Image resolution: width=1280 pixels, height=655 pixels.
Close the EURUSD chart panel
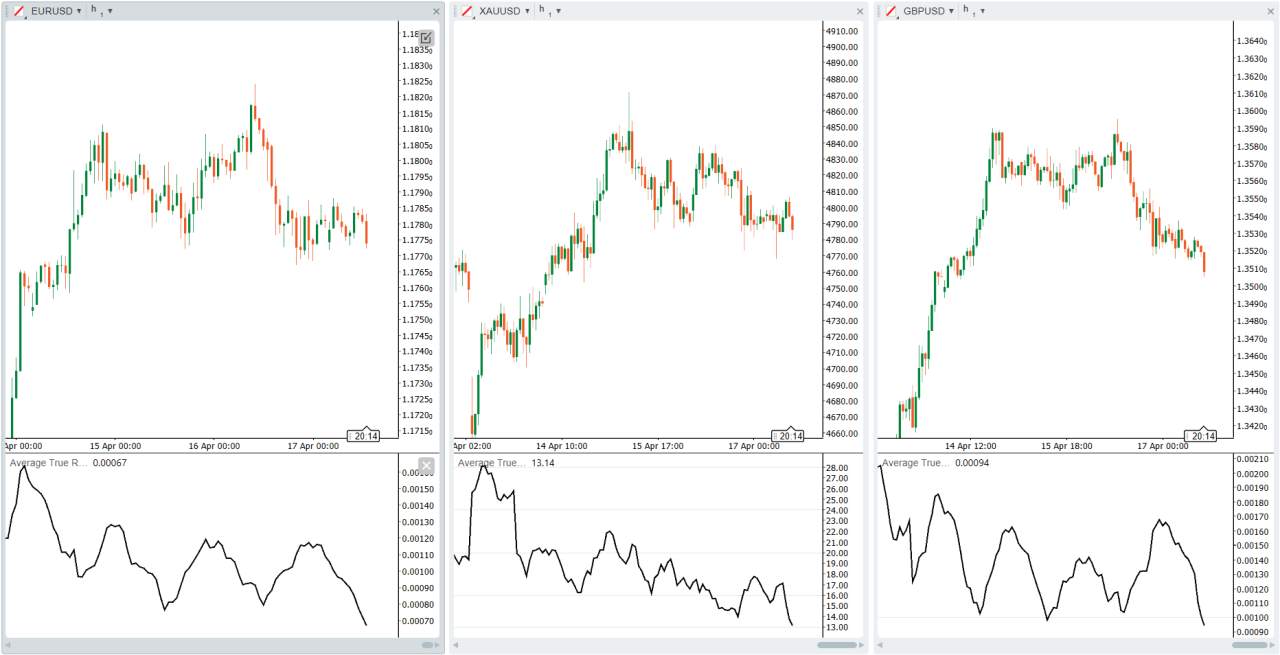[434, 12]
